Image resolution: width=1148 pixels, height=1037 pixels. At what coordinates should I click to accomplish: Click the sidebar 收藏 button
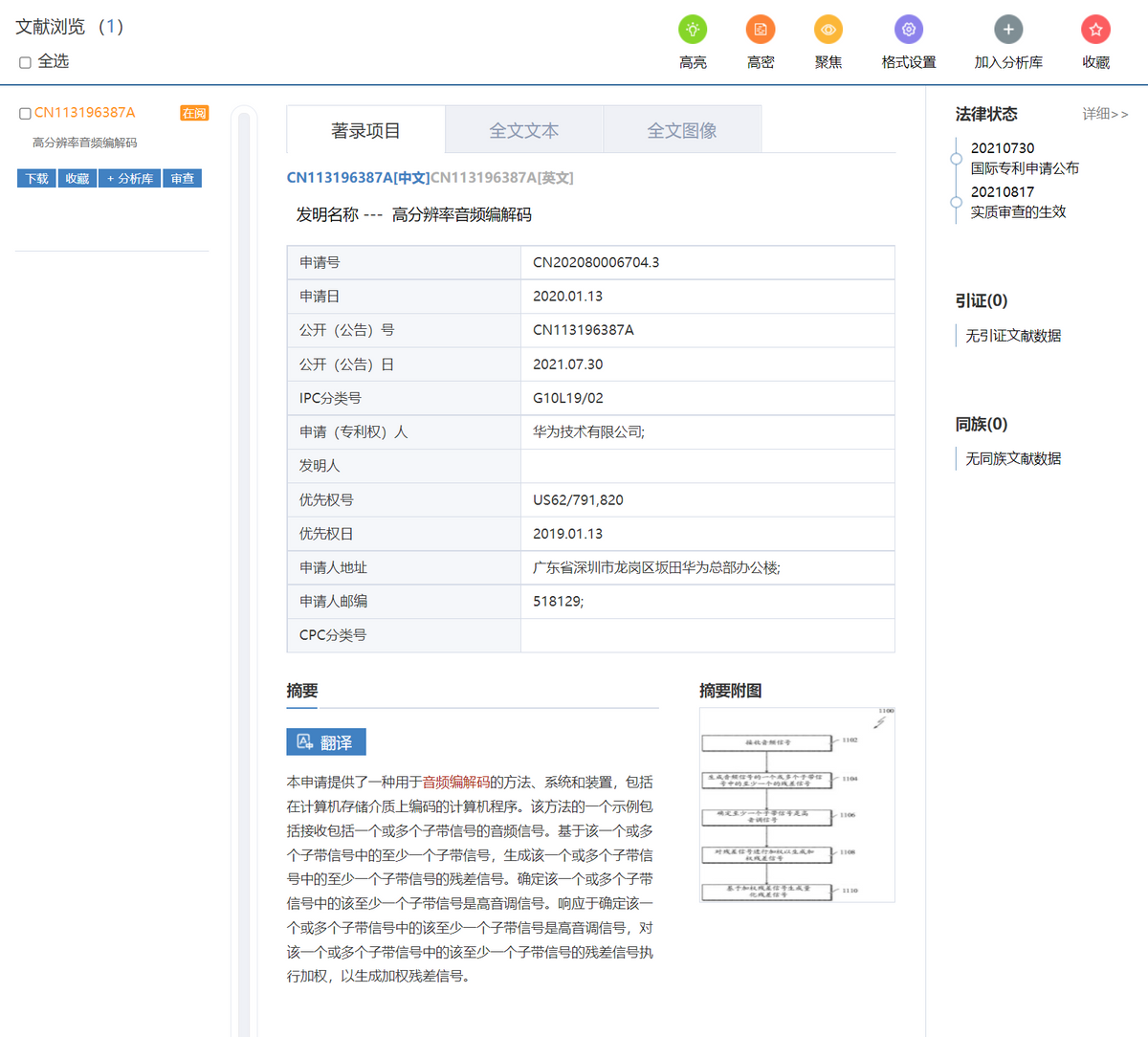pos(77,179)
